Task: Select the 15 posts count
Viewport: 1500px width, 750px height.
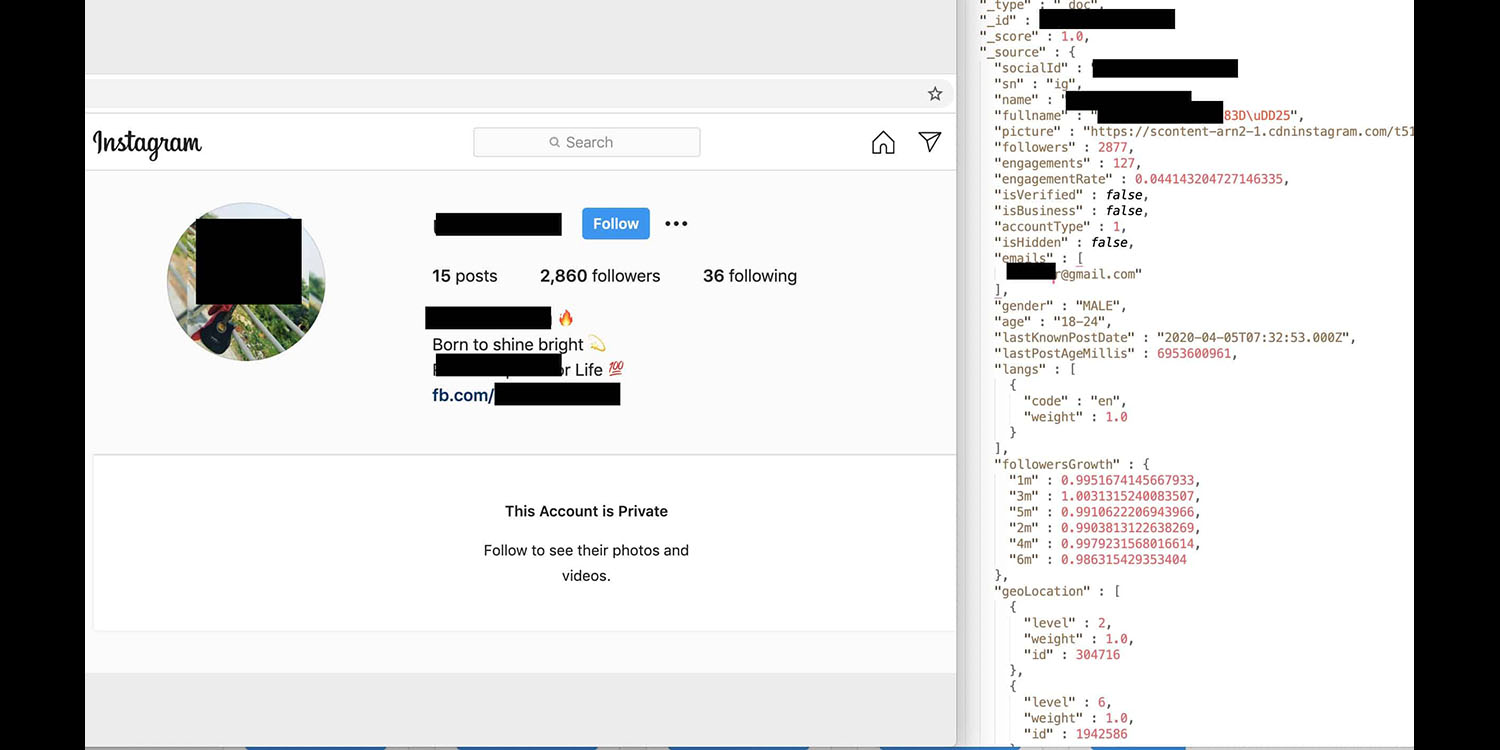Action: pyautogui.click(x=464, y=276)
